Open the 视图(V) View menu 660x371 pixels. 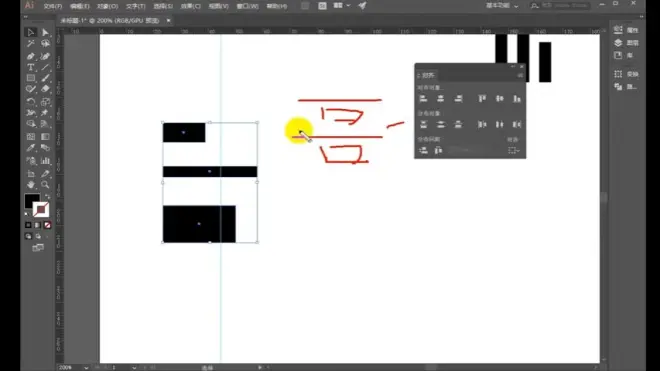coord(218,6)
